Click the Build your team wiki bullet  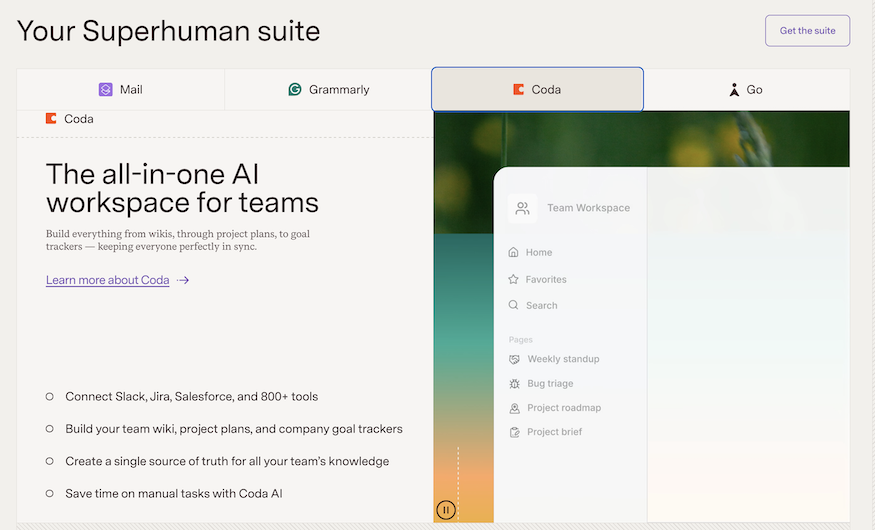[x=234, y=429]
